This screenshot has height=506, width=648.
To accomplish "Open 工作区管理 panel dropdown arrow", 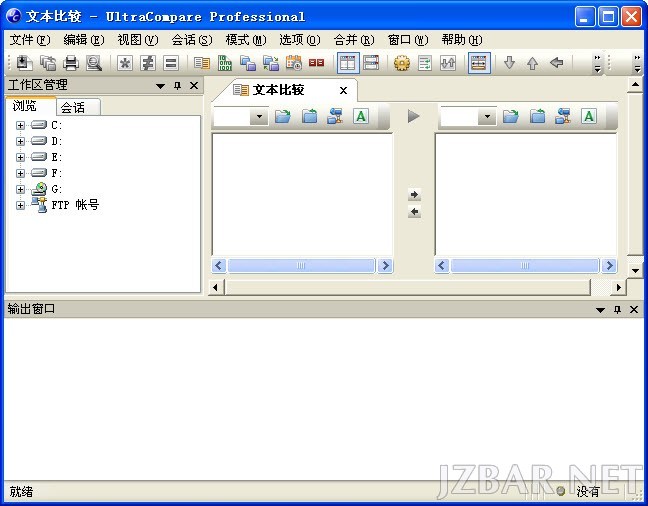I will tap(160, 86).
